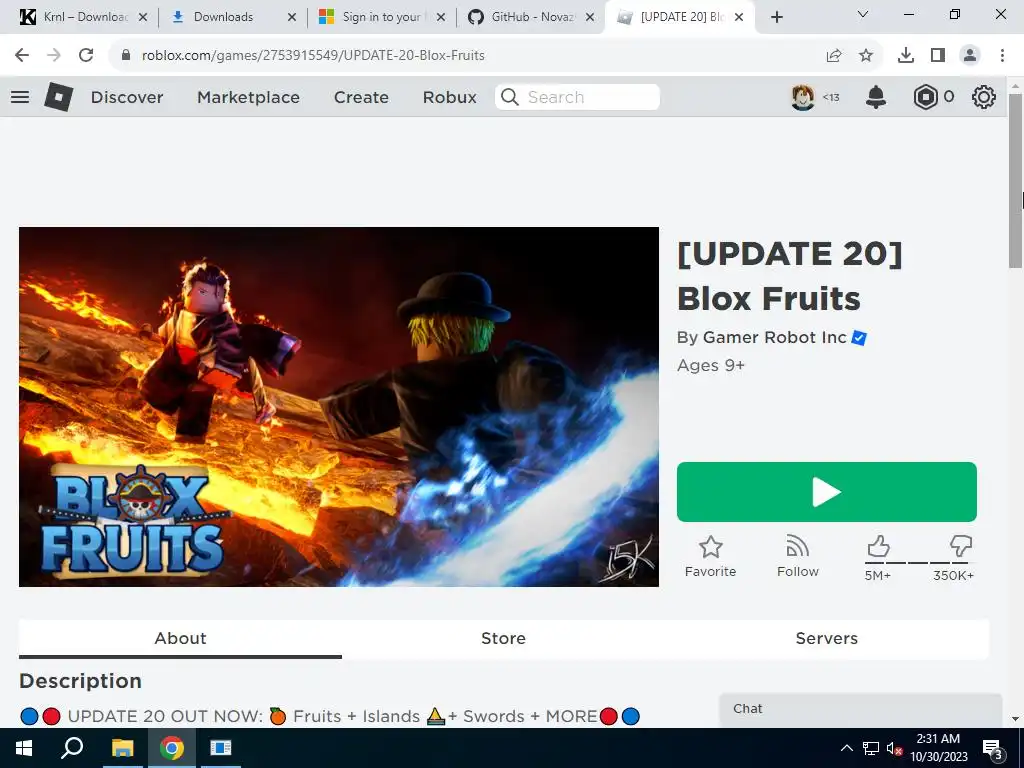This screenshot has height=768, width=1024.
Task: Open a new browser tab
Action: pos(776,17)
